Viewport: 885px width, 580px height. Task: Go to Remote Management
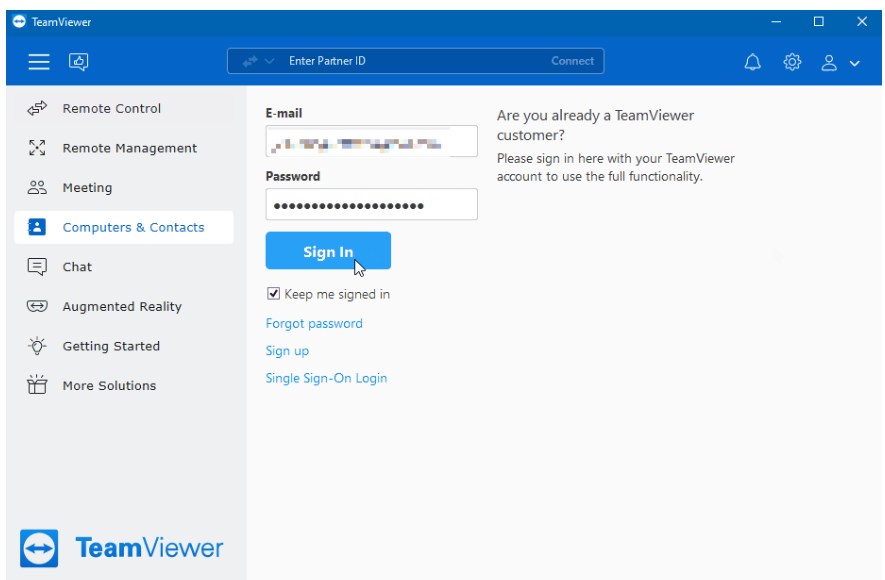[x=124, y=148]
